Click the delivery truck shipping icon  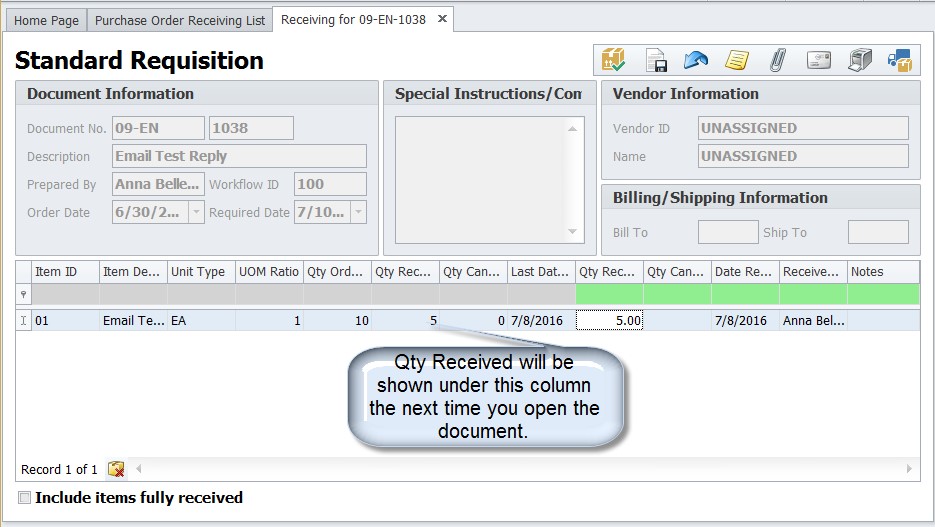(x=899, y=61)
